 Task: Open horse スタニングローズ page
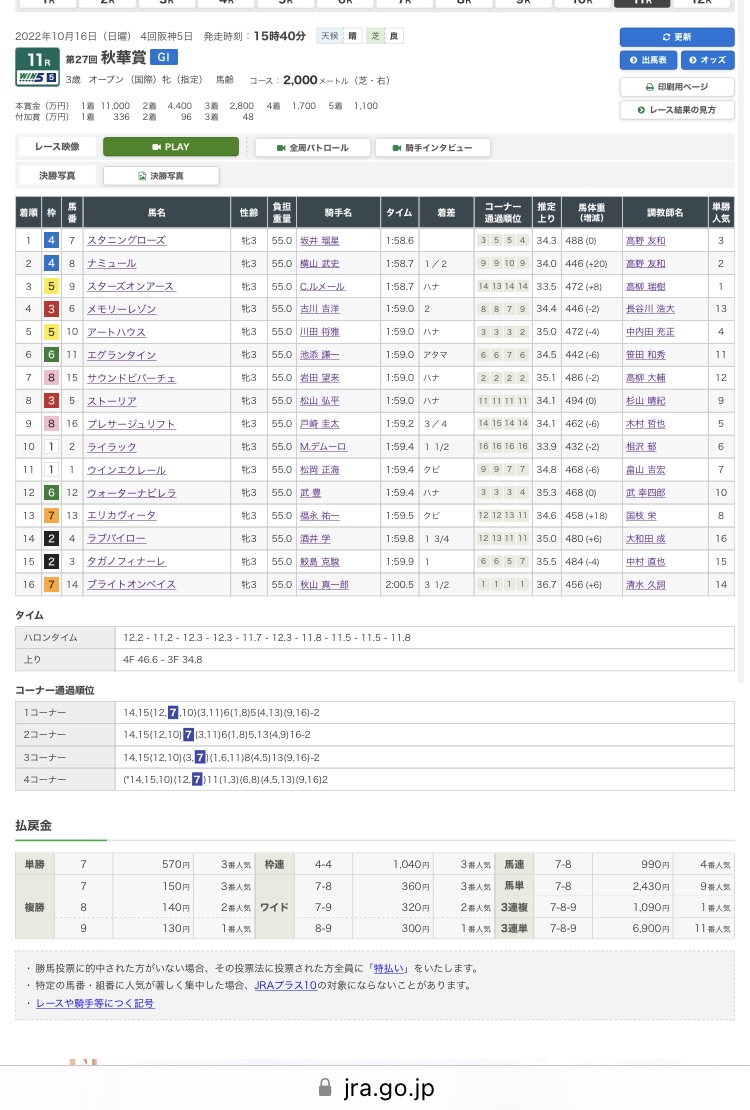126,241
